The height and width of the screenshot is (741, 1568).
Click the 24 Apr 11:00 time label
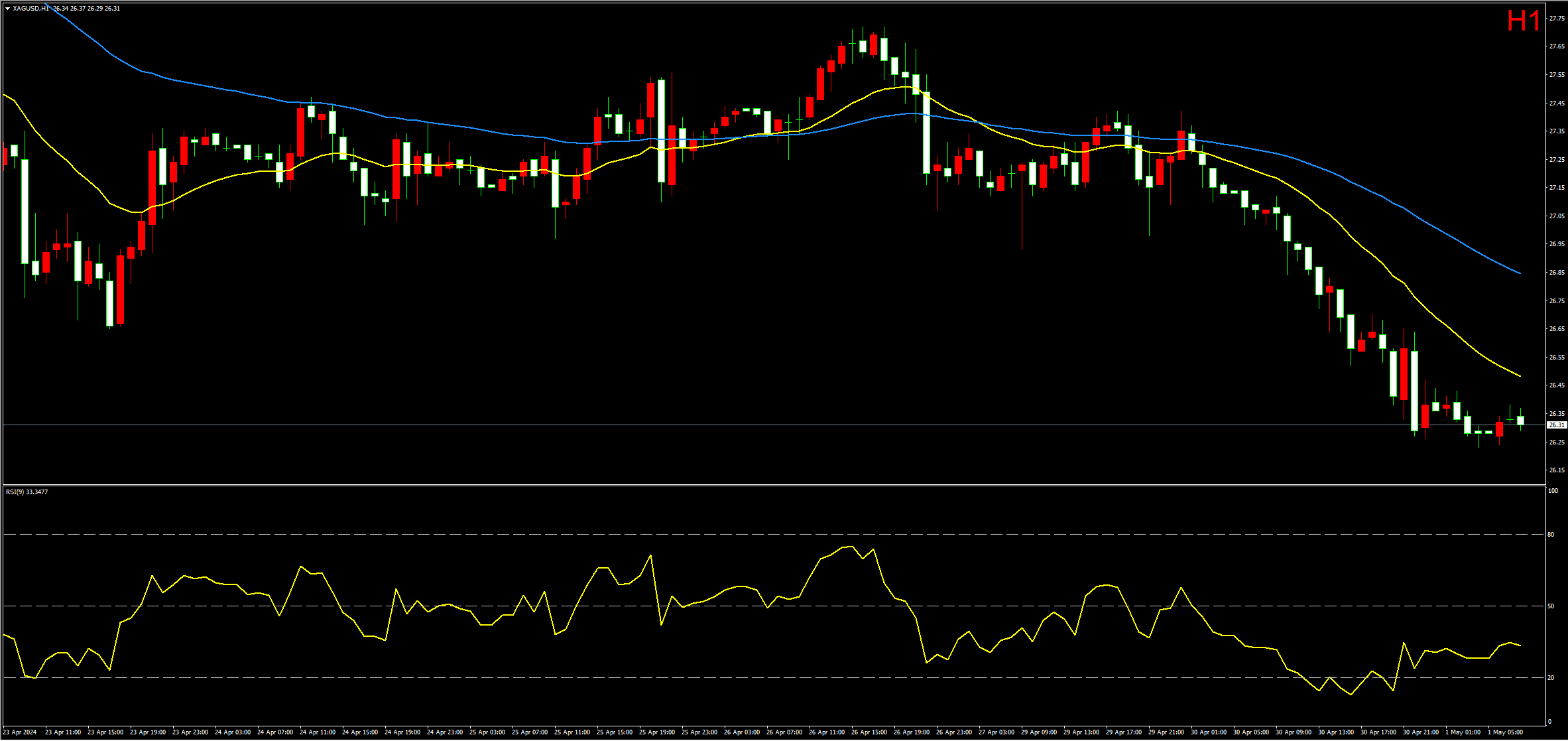(318, 732)
